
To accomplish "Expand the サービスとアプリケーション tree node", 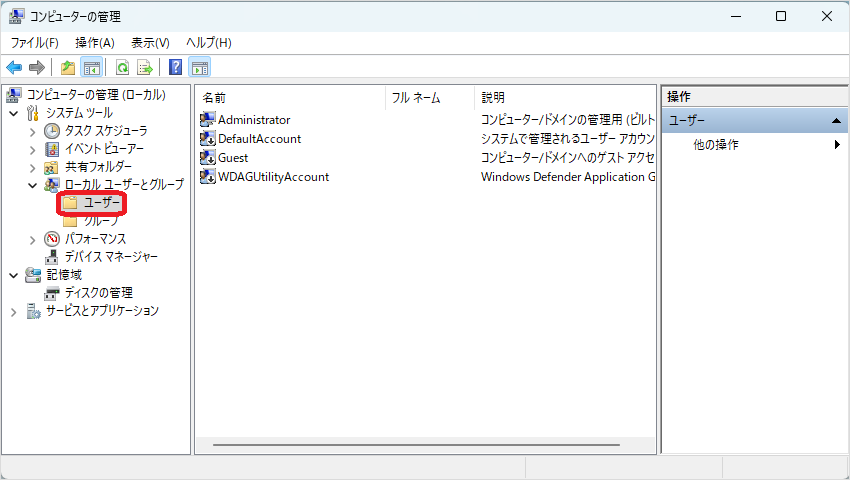I will [x=14, y=311].
